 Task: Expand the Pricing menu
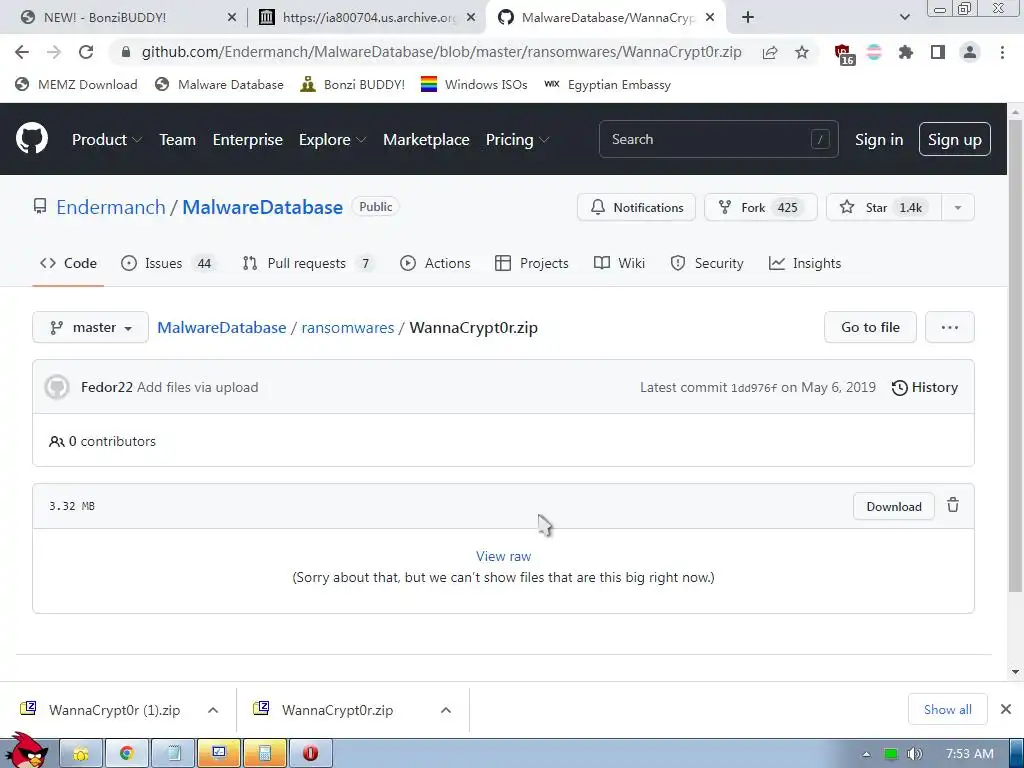click(517, 140)
